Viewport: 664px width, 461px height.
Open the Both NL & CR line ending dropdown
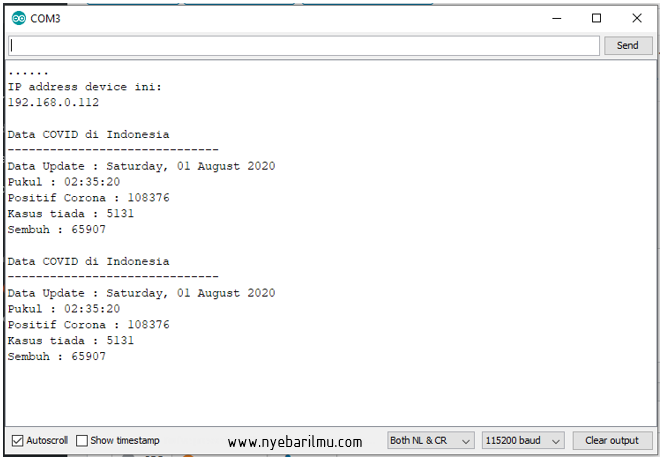pyautogui.click(x=430, y=441)
